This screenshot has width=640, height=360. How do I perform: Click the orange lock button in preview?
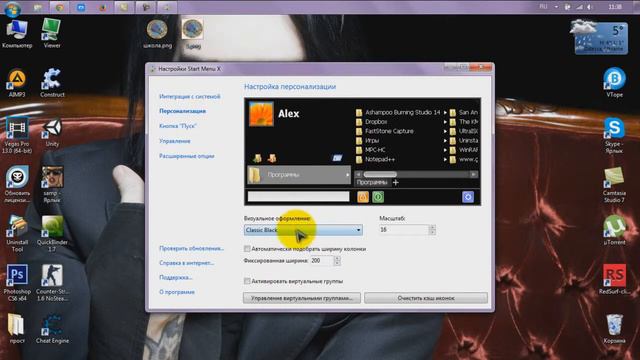(x=363, y=197)
